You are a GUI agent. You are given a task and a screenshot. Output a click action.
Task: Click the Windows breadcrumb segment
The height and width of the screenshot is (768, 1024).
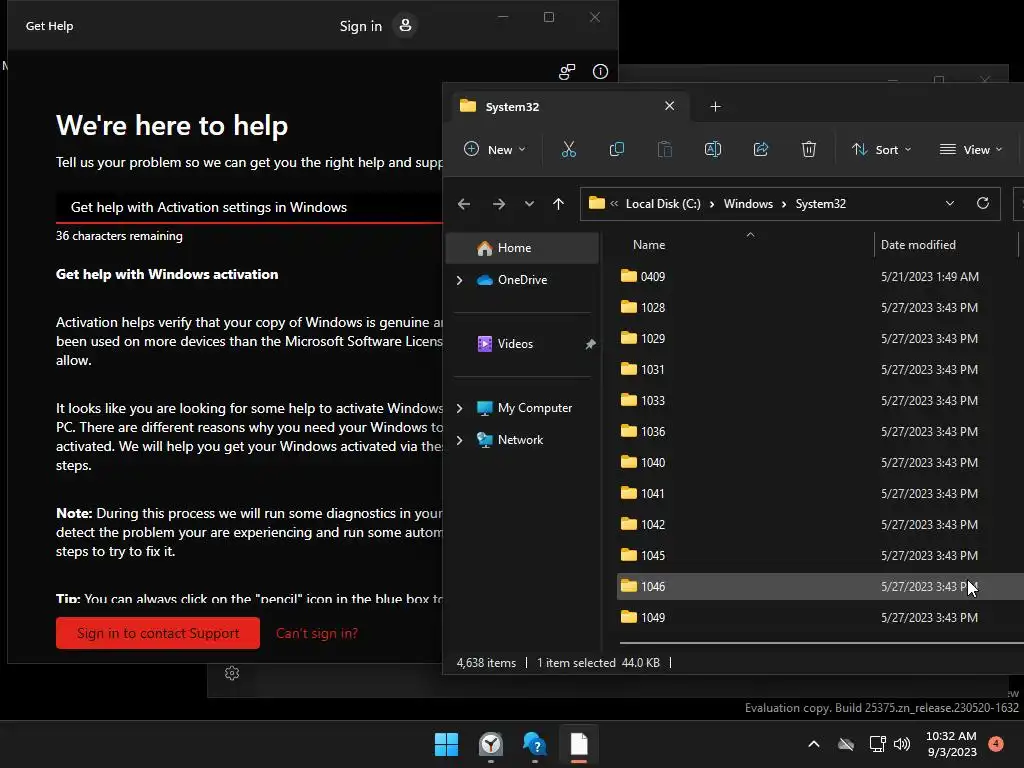pos(748,204)
